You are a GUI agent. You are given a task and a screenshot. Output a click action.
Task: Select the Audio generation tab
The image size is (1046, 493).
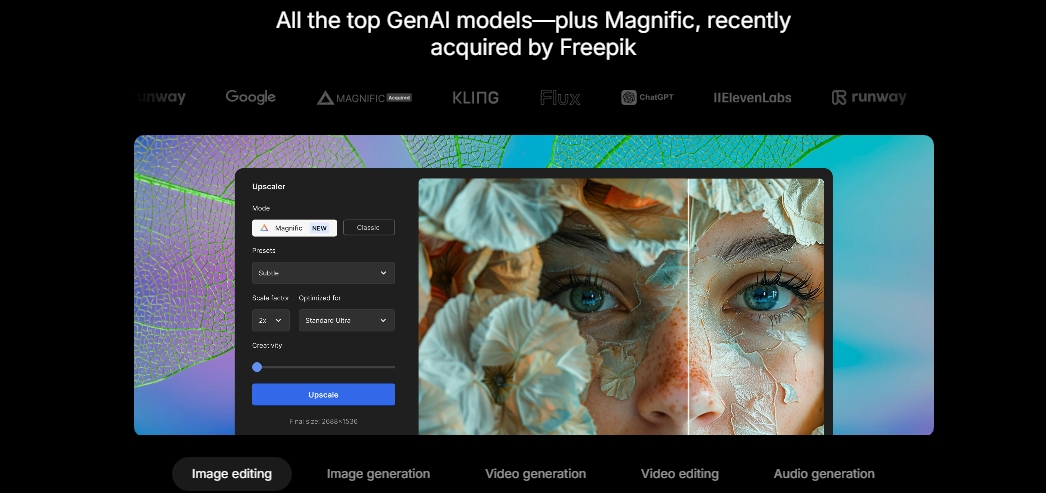point(824,474)
